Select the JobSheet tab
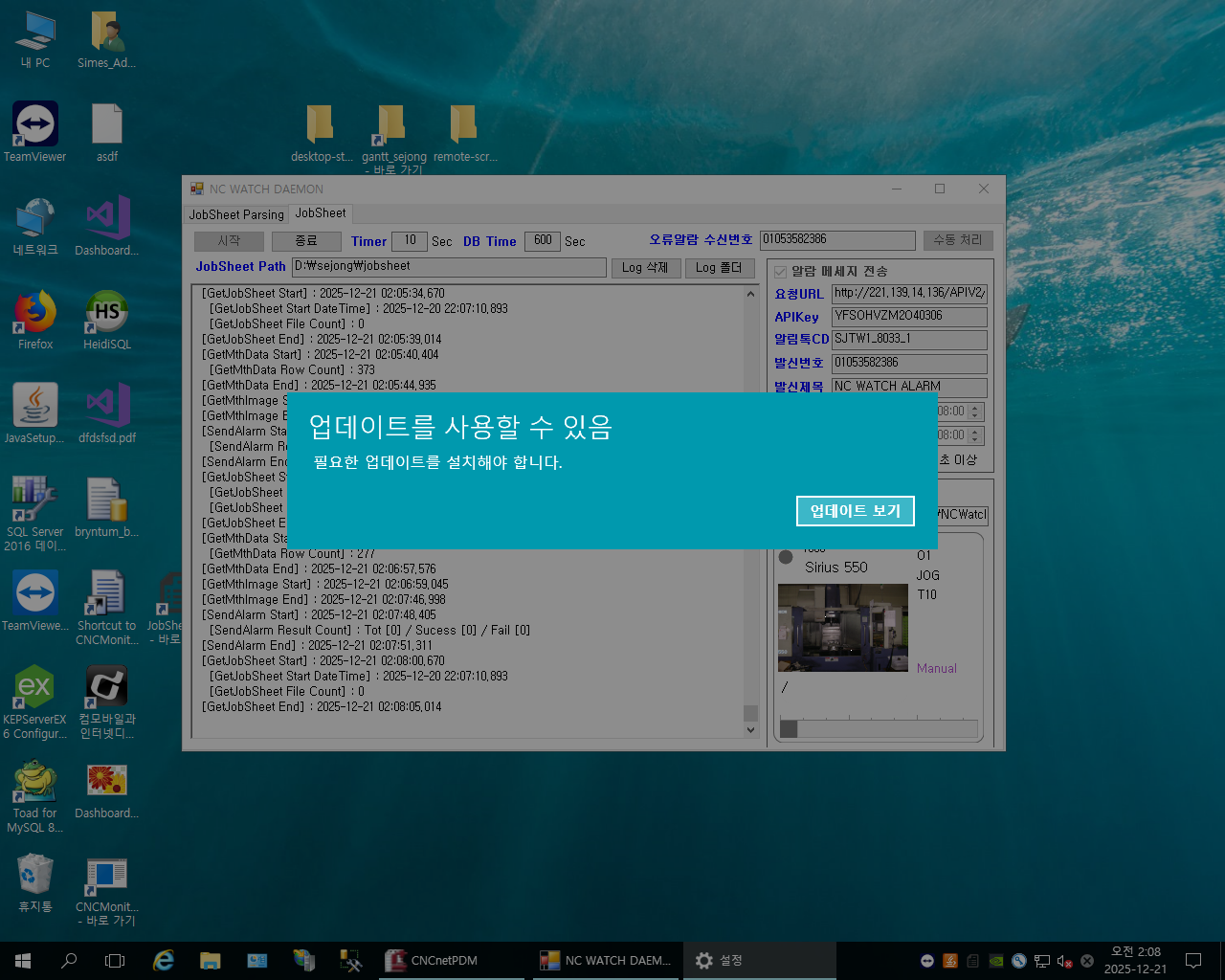Screen dimensions: 1225x980 coord(321,213)
